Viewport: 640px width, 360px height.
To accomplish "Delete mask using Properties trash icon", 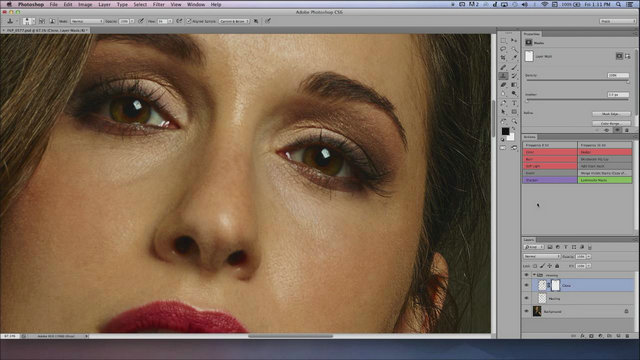I will [627, 130].
